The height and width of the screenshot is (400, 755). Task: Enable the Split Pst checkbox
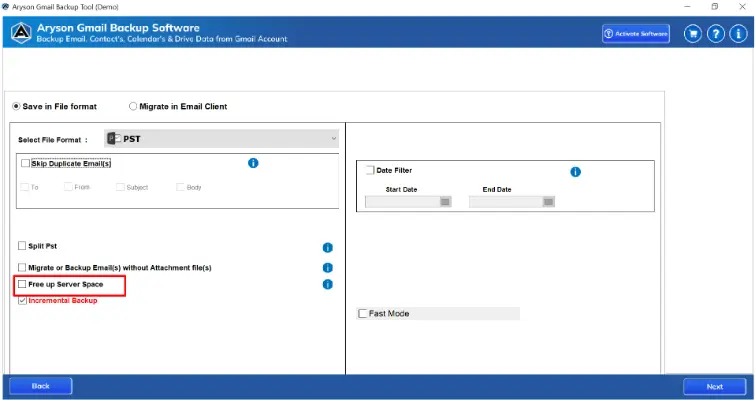(x=22, y=246)
